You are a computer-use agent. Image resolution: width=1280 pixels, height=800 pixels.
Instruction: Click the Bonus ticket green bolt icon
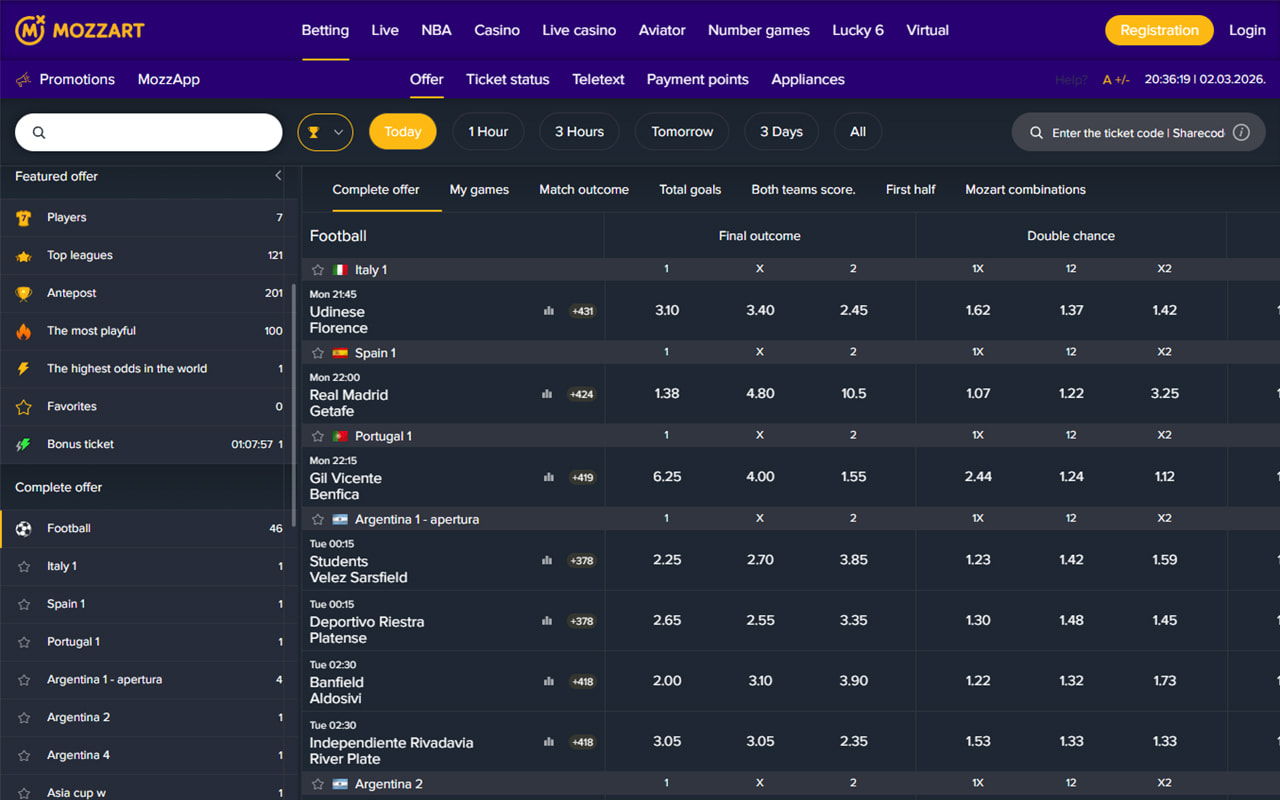tap(24, 444)
